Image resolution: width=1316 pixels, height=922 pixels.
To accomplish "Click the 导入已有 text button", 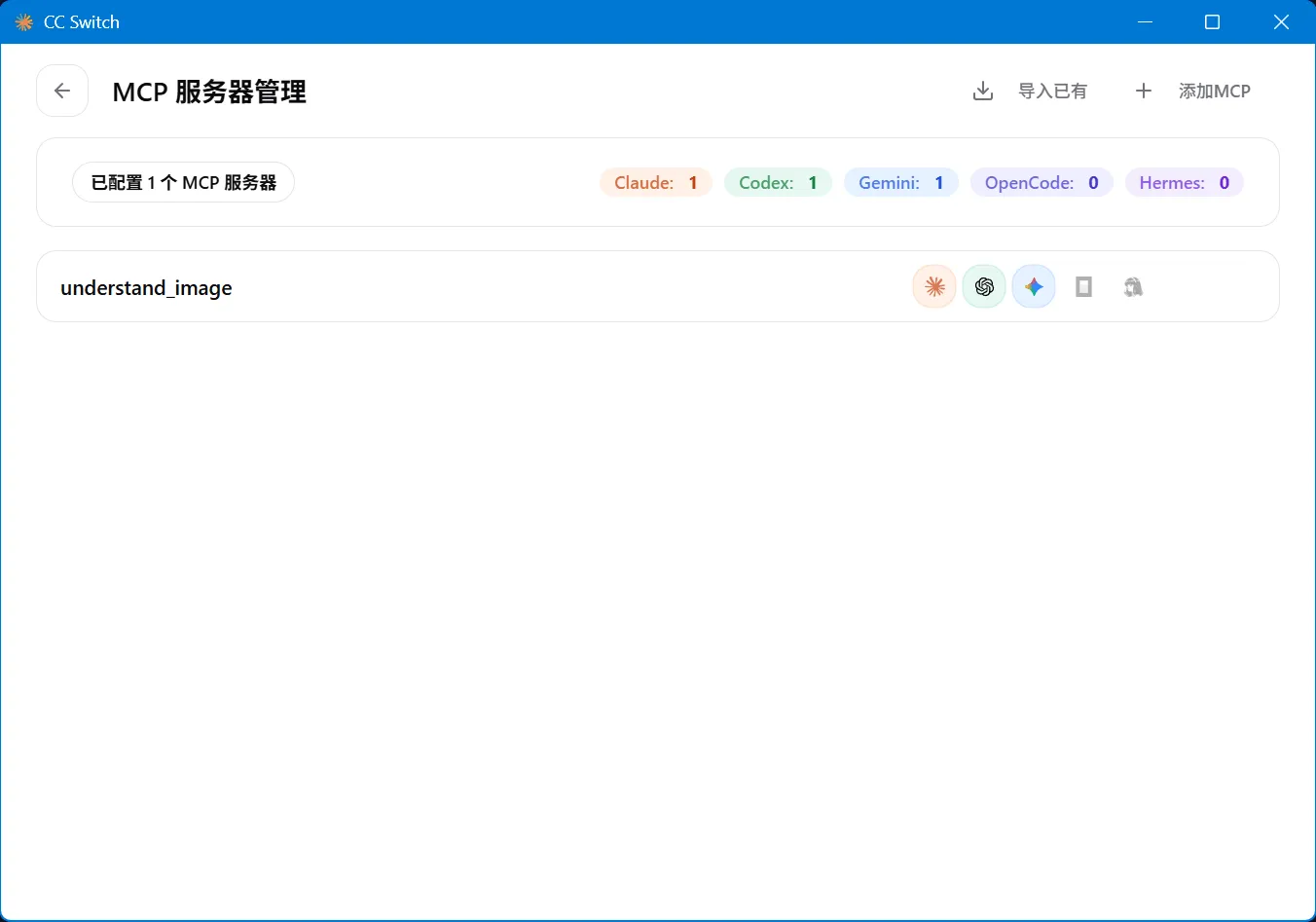I will point(1052,91).
